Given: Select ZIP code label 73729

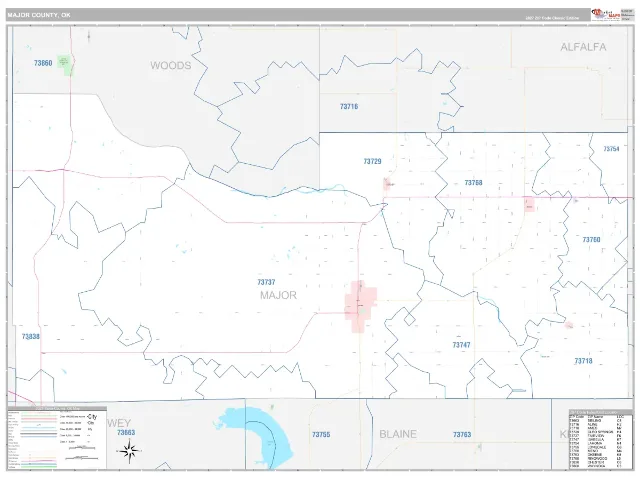Looking at the screenshot, I should click(372, 162).
